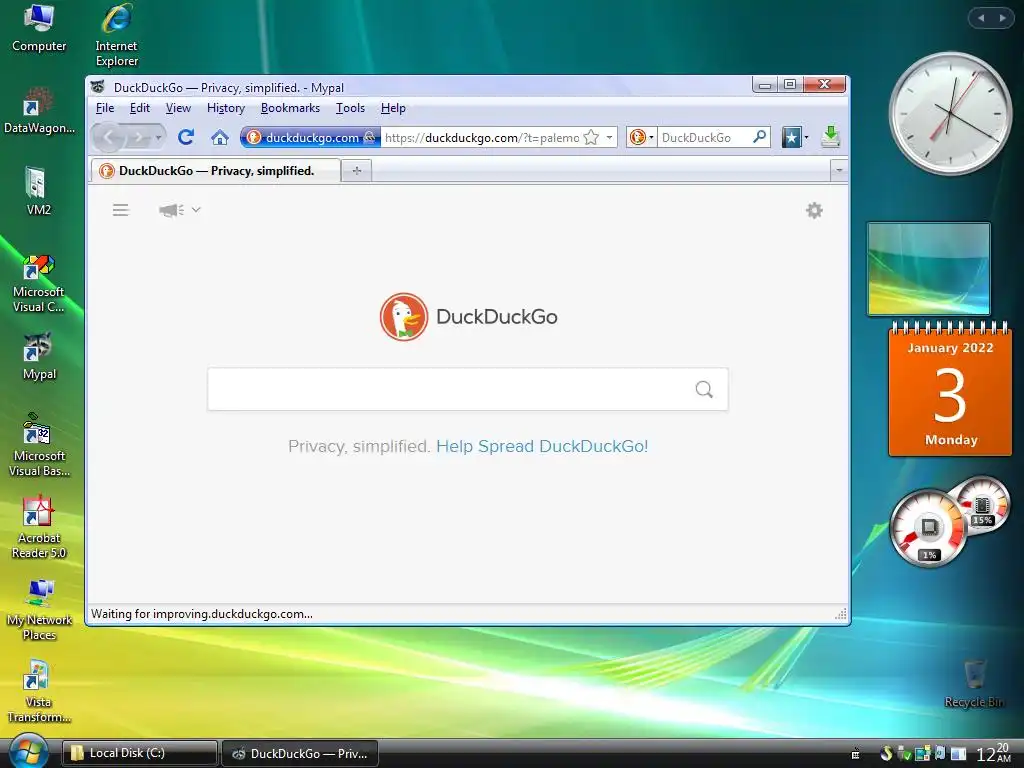Click the main DuckDuckGo search field

tap(468, 389)
